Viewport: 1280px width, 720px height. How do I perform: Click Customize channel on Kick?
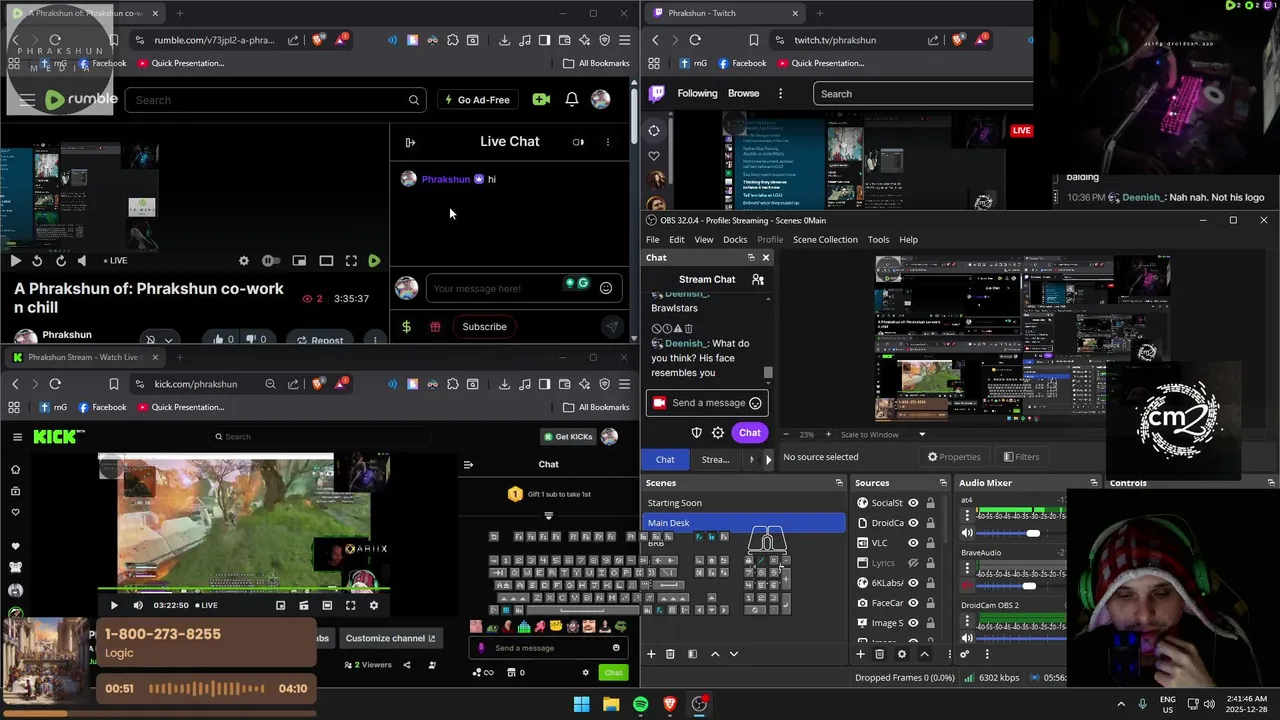[x=390, y=639]
